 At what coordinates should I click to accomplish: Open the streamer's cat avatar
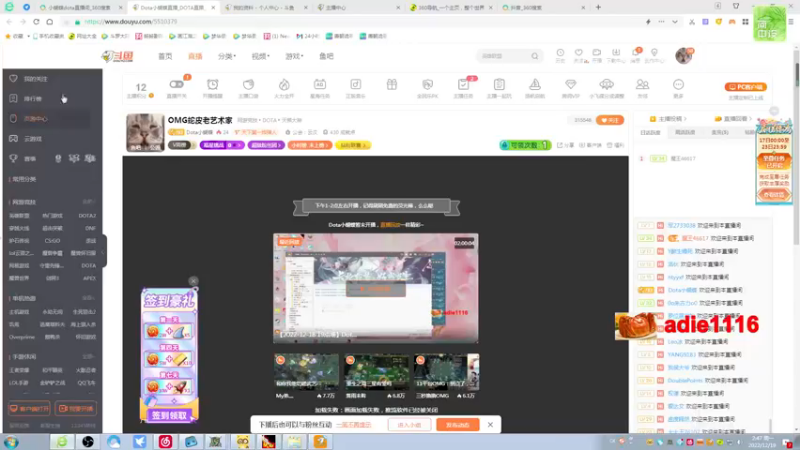pos(145,133)
